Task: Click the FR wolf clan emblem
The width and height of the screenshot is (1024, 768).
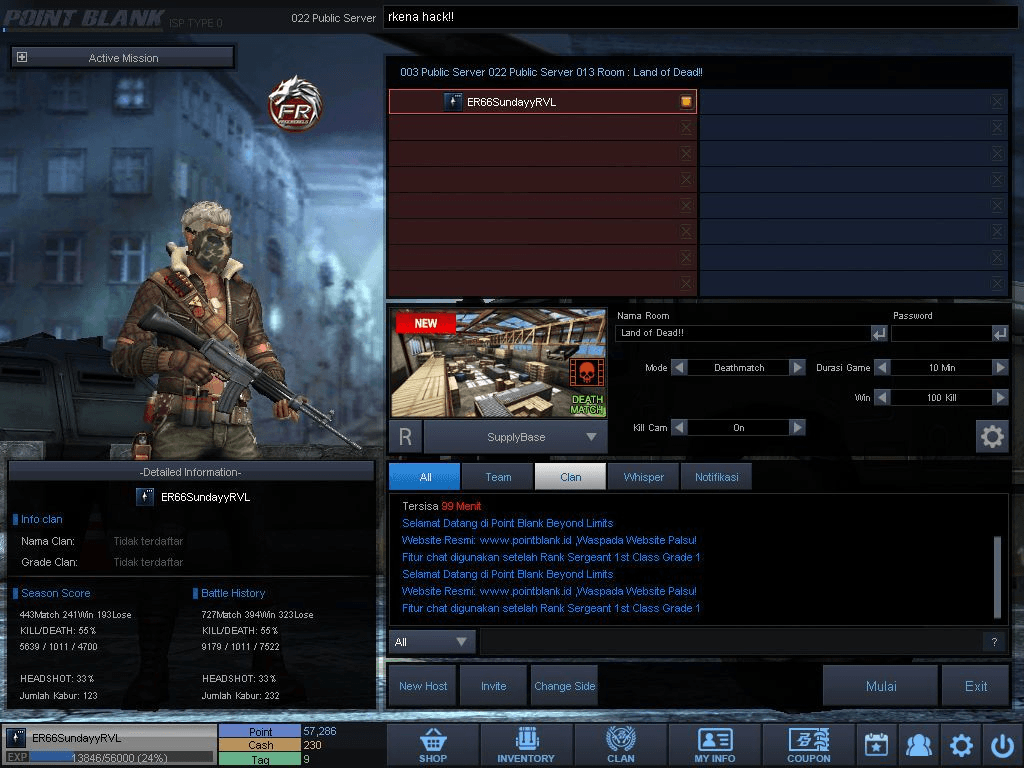Action: click(295, 104)
